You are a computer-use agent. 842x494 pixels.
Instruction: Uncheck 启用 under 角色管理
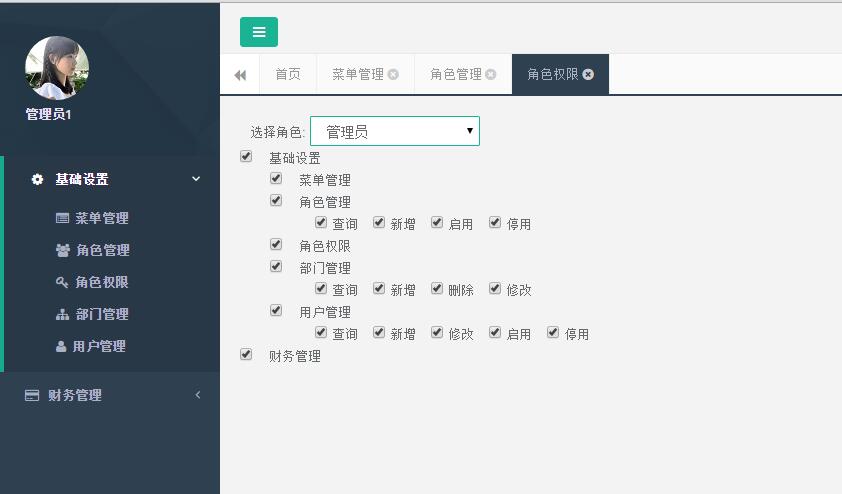[437, 222]
